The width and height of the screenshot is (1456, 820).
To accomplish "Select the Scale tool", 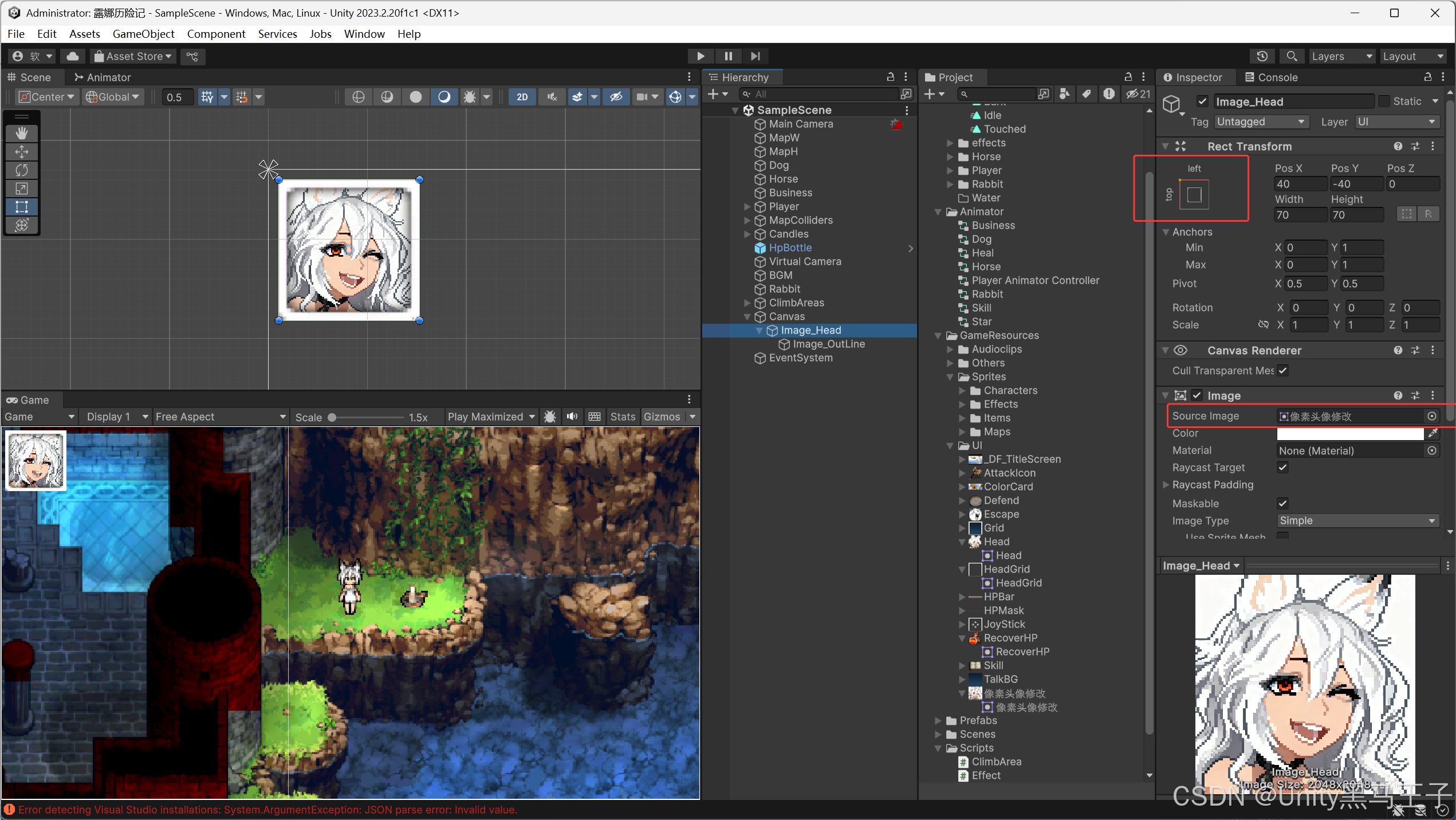I will pos(22,189).
